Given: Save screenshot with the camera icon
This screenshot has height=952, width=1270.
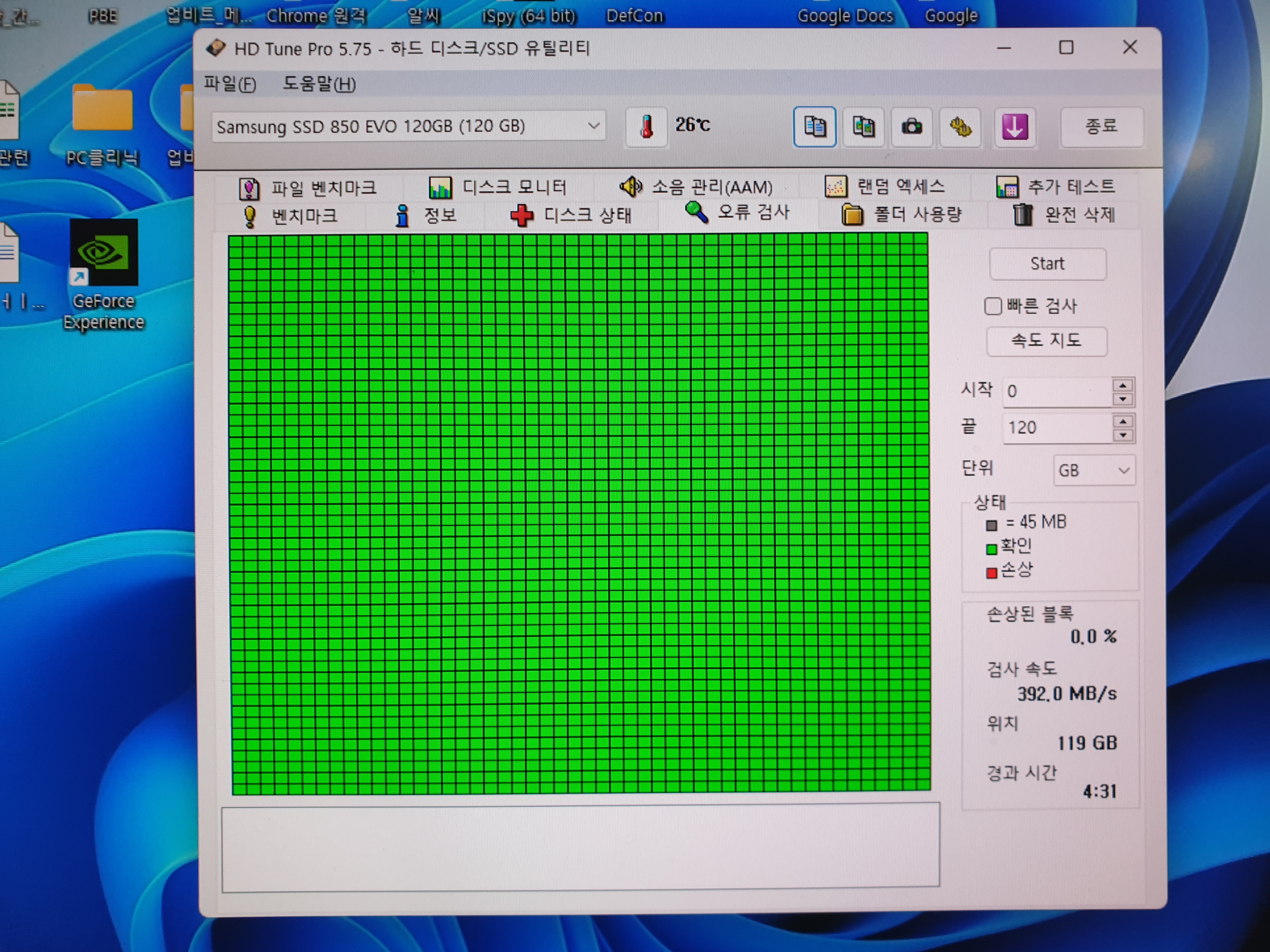Looking at the screenshot, I should (911, 127).
